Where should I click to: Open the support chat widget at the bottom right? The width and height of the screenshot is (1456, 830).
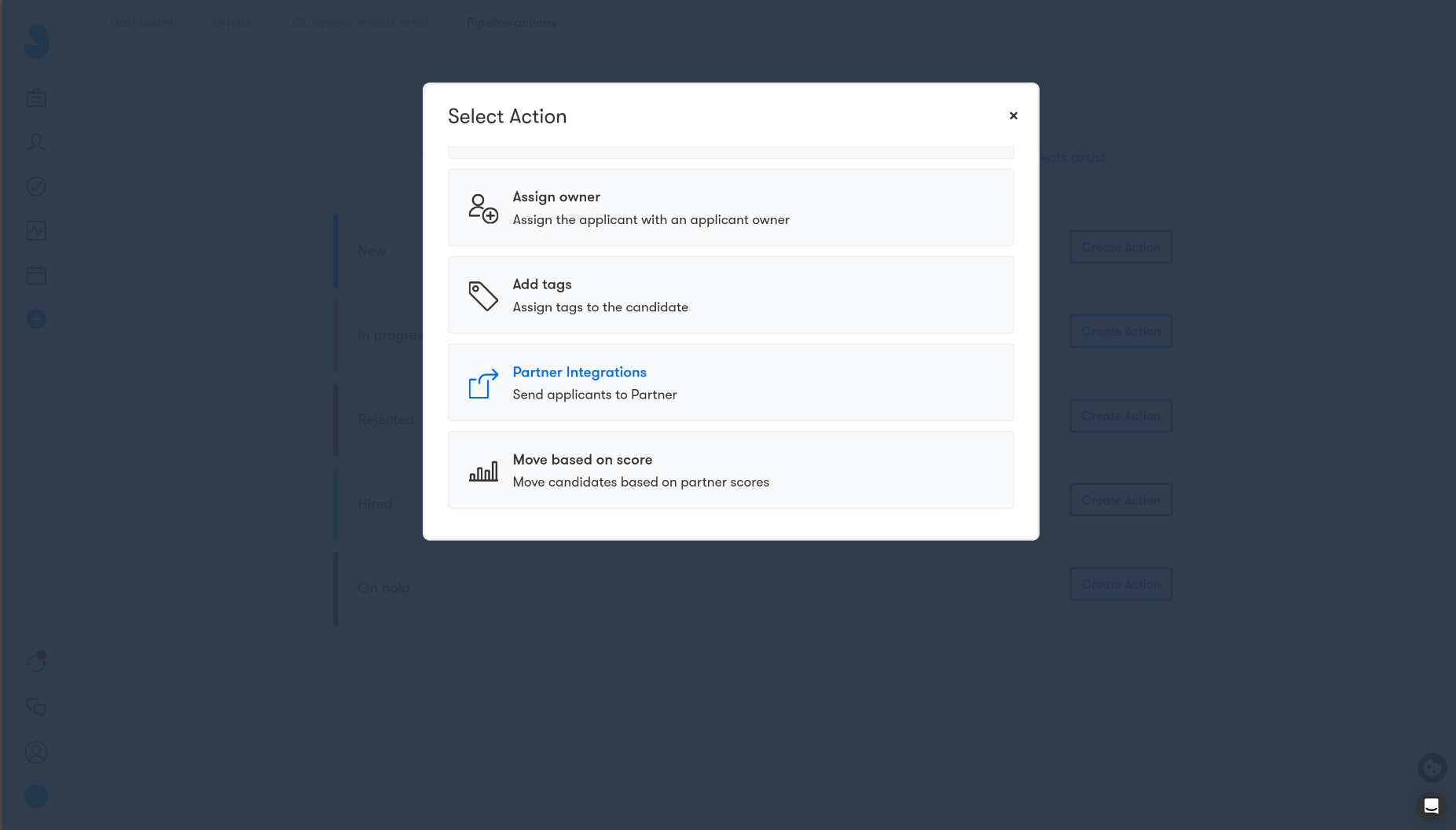point(1431,806)
